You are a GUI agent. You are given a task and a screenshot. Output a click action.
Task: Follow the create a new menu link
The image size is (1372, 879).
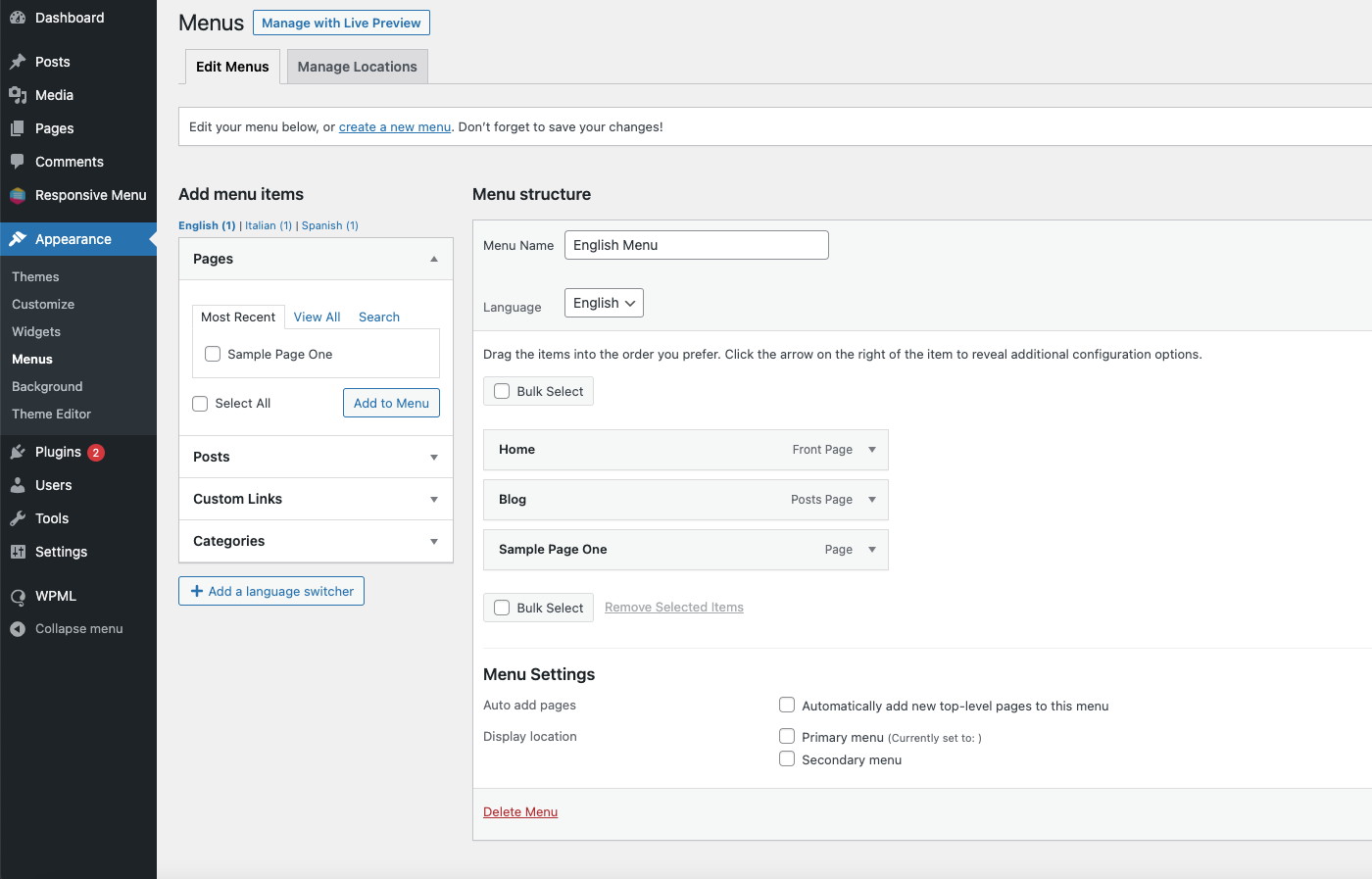point(395,126)
